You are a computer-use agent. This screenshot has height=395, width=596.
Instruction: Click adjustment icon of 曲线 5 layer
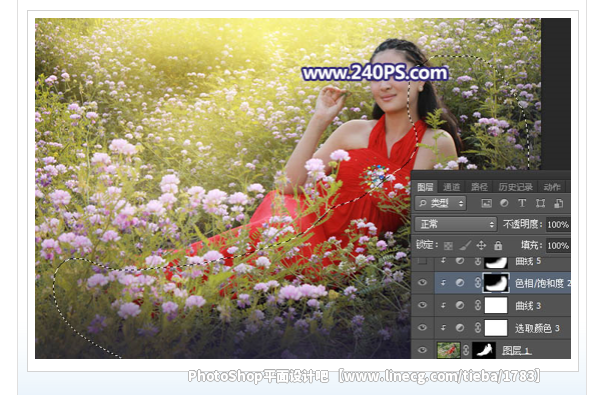coord(460,261)
